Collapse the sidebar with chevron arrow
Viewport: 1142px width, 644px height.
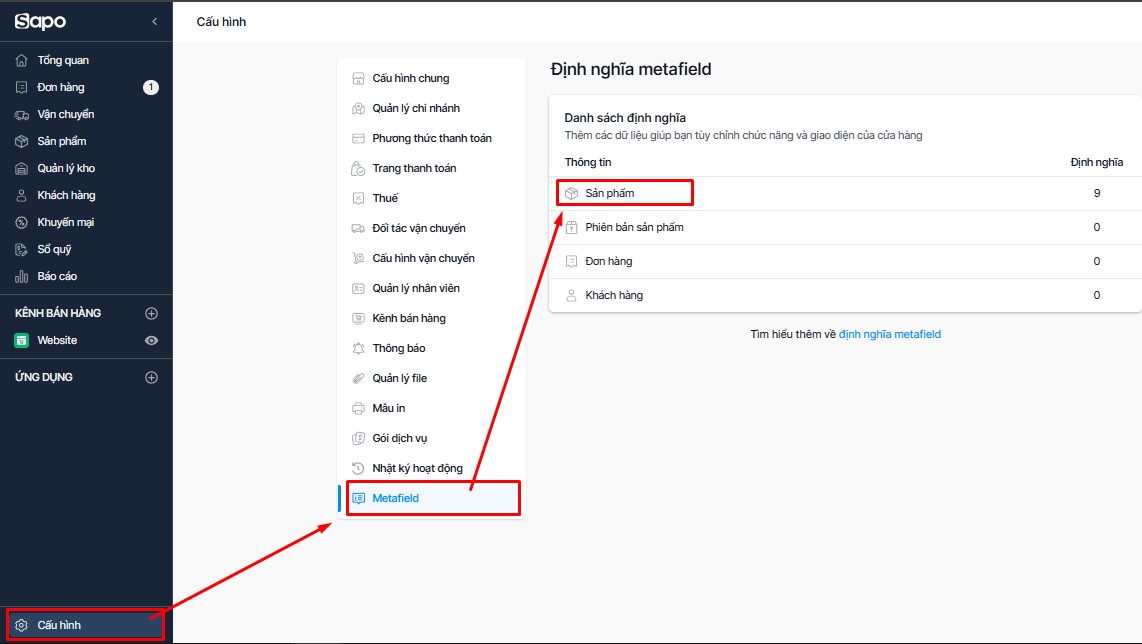click(x=154, y=22)
